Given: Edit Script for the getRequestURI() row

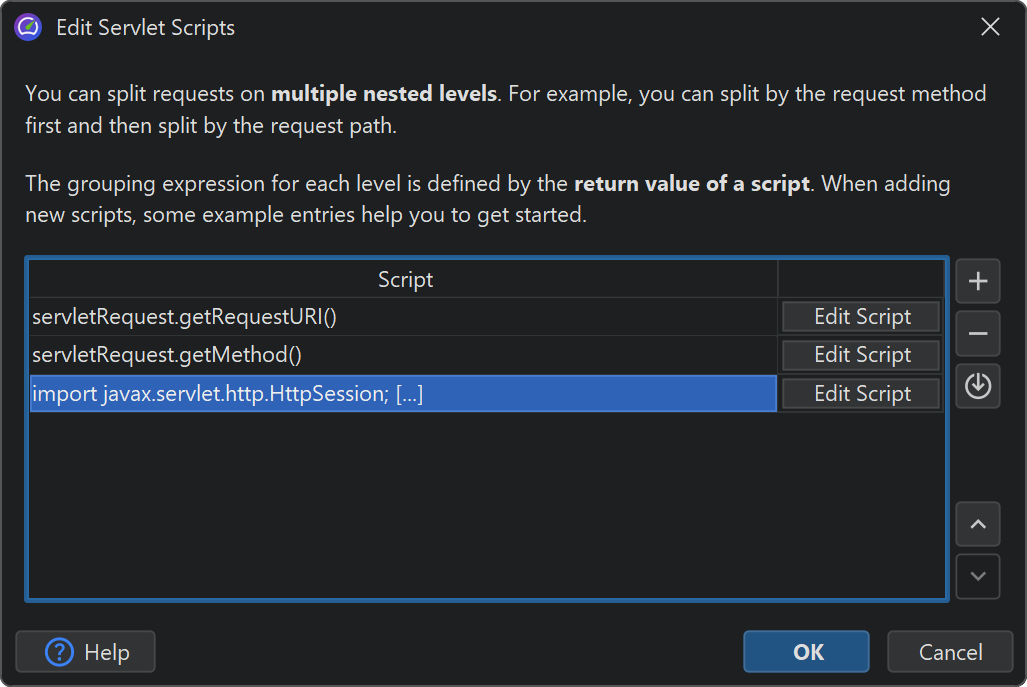Looking at the screenshot, I should (x=861, y=317).
